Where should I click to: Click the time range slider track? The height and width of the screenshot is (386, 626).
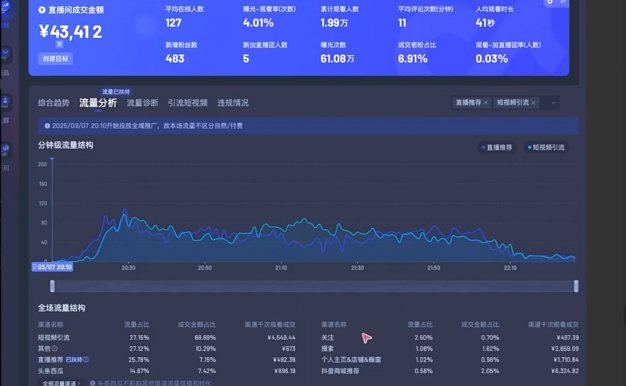[314, 286]
